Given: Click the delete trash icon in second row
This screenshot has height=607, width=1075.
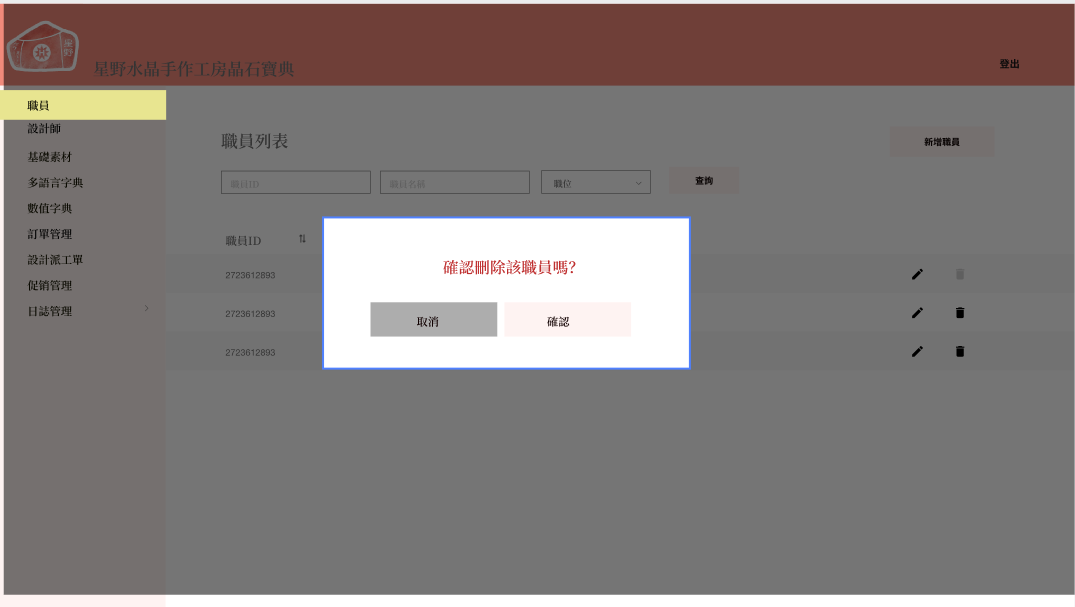Looking at the screenshot, I should pos(960,313).
